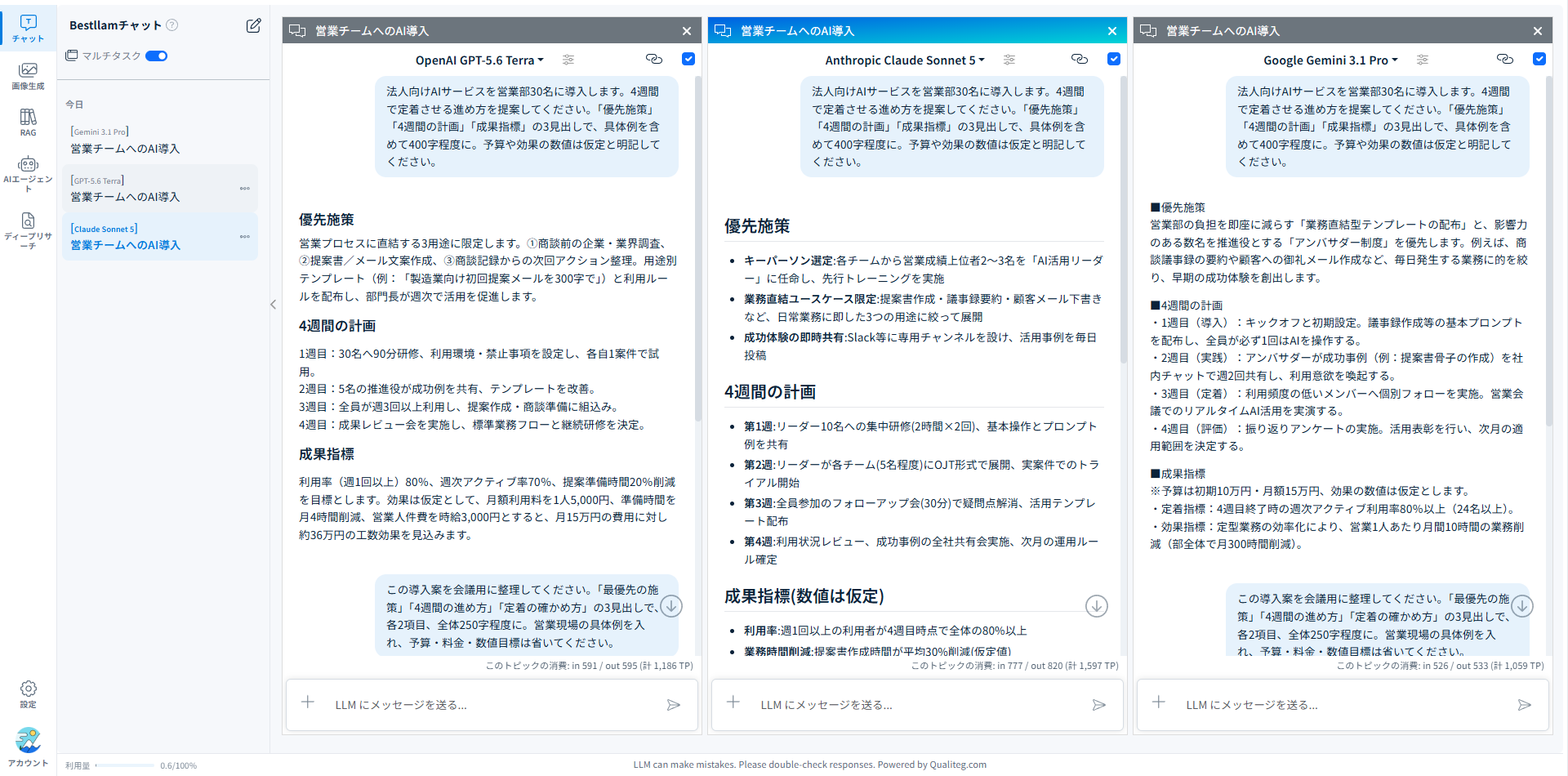Image resolution: width=1568 pixels, height=776 pixels.
Task: Collapse the sidebar with the left chevron
Action: pyautogui.click(x=274, y=305)
